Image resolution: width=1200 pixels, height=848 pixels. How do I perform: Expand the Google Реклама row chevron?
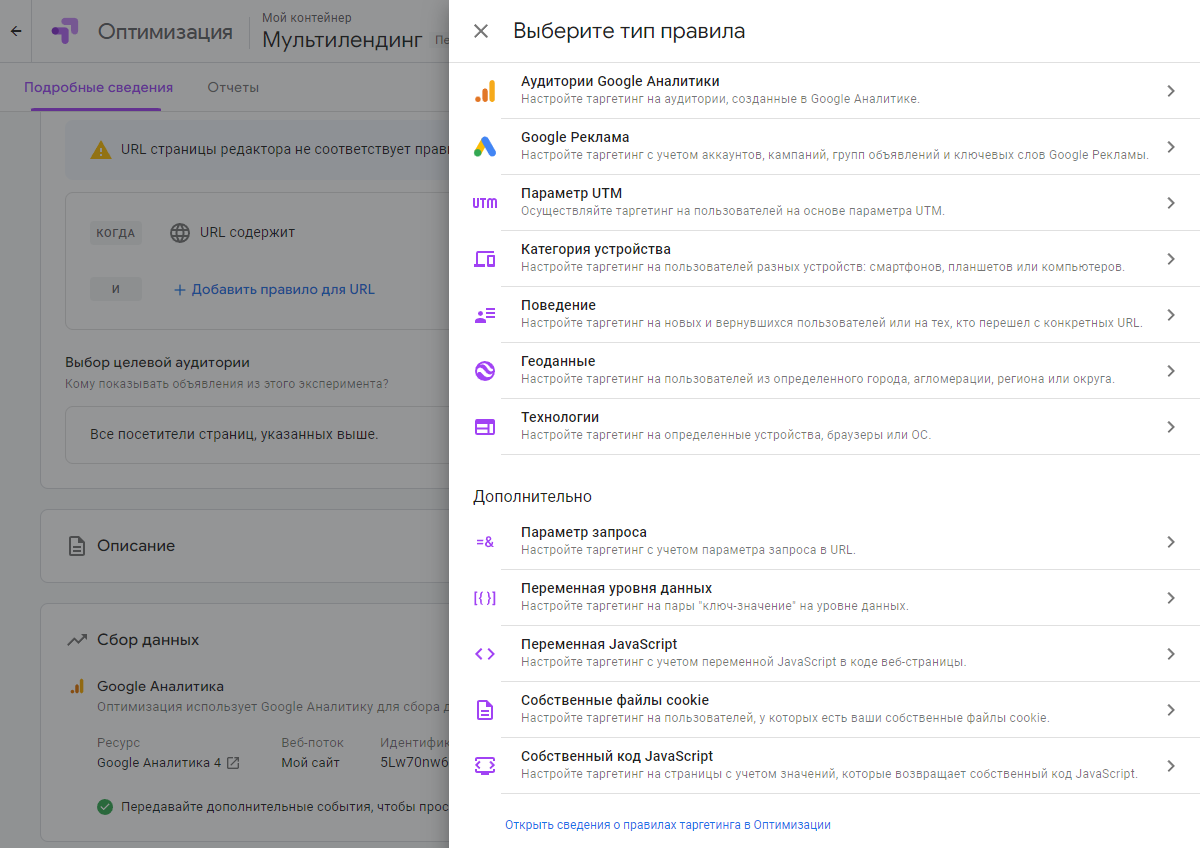(x=1171, y=147)
